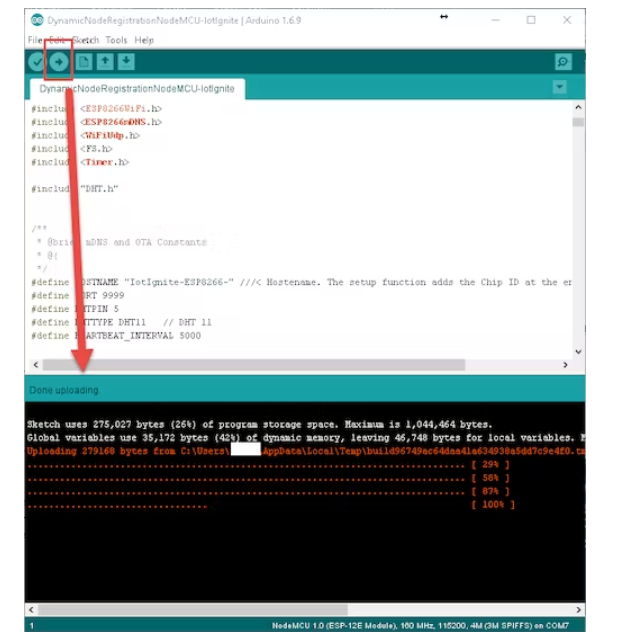The image size is (618, 637).
Task: Create a new sketch with the New icon
Action: [84, 62]
